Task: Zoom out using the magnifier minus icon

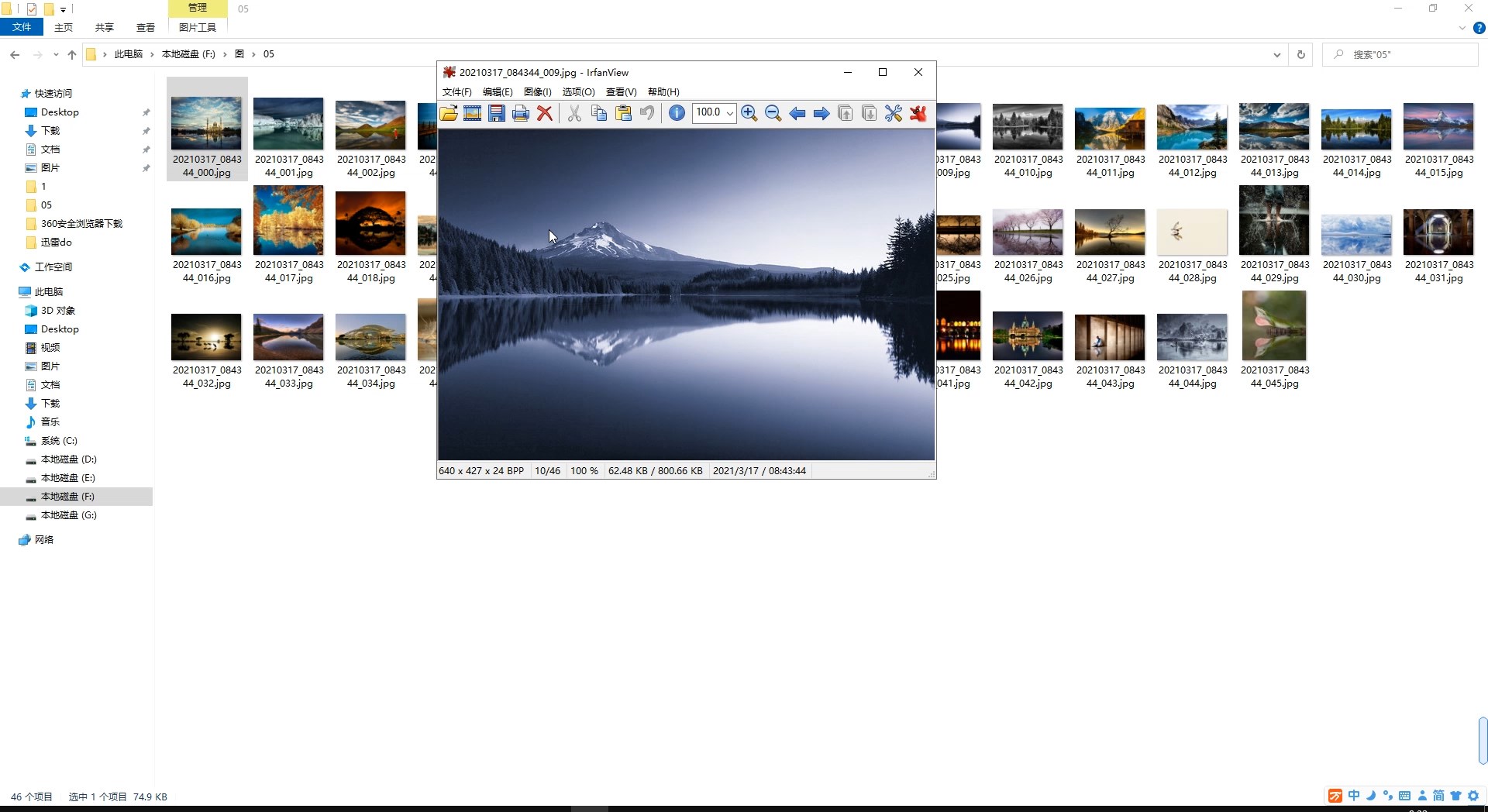Action: [x=773, y=113]
